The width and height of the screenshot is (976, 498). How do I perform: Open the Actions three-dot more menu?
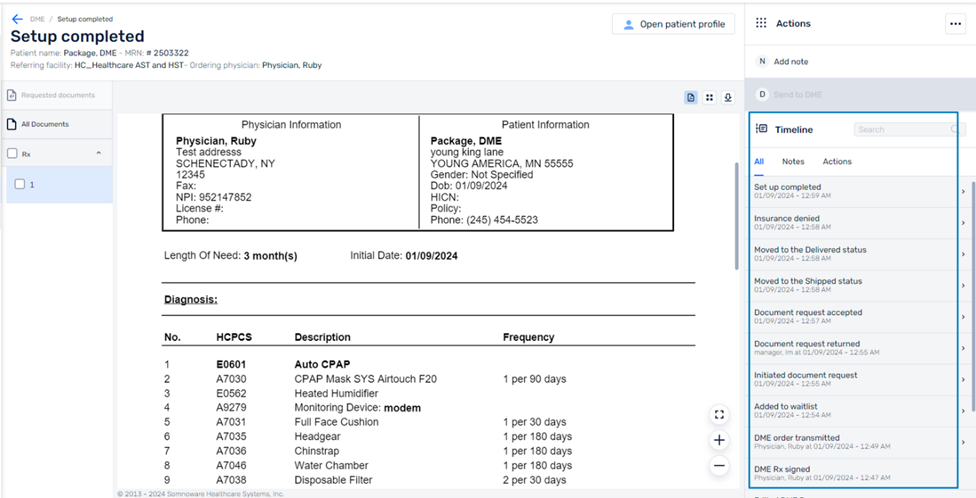click(x=955, y=24)
